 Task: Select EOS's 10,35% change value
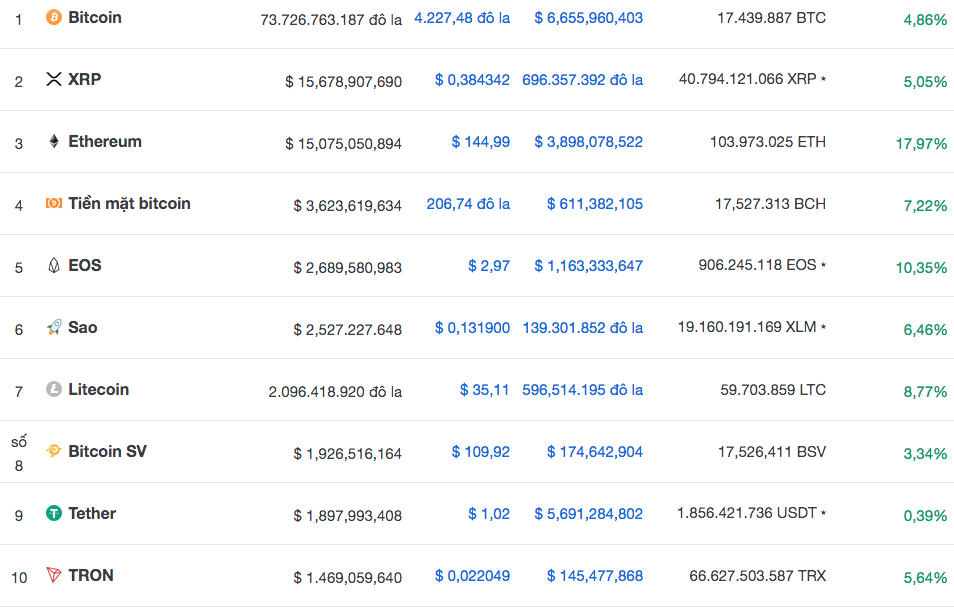click(x=921, y=268)
